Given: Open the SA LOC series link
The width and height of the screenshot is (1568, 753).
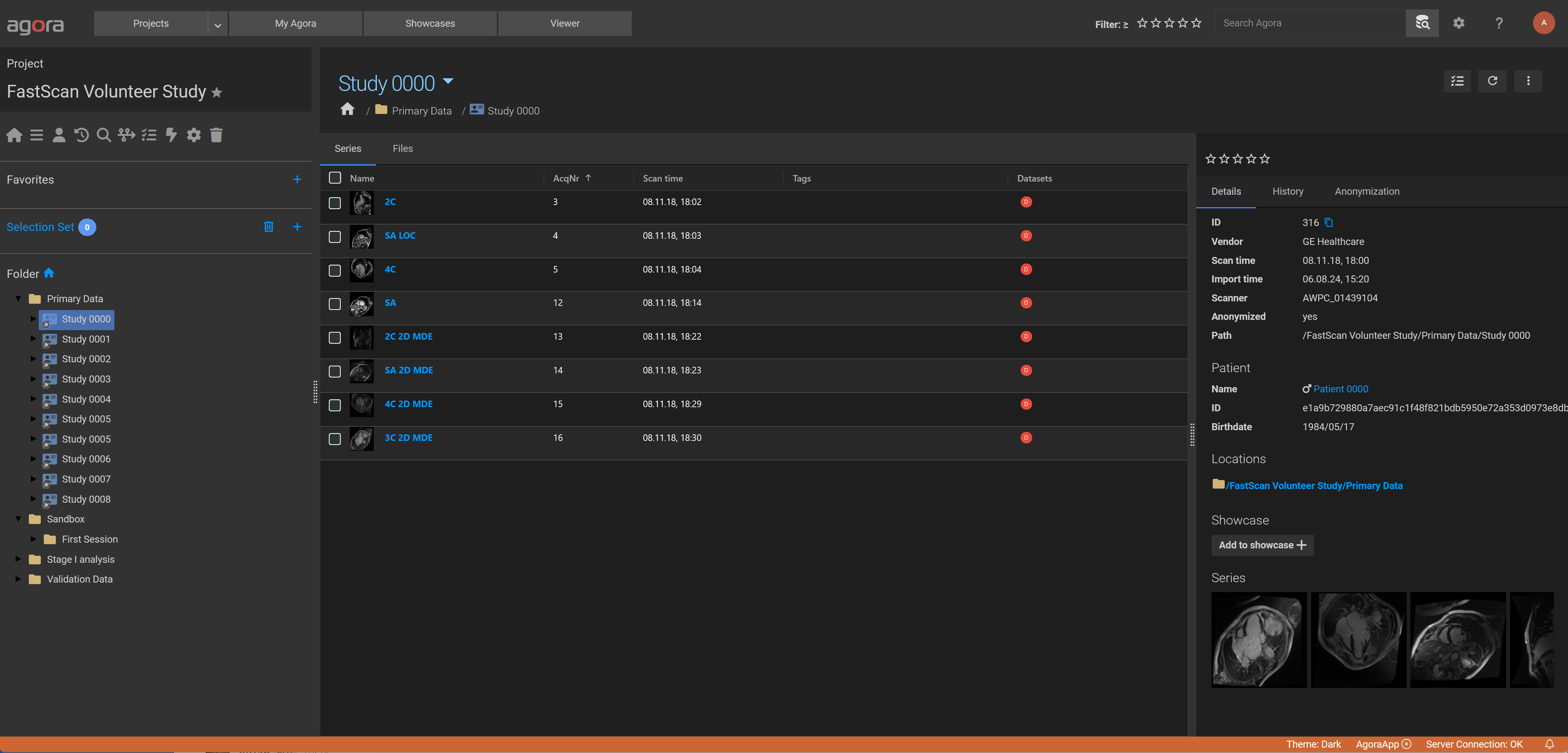Looking at the screenshot, I should 400,235.
